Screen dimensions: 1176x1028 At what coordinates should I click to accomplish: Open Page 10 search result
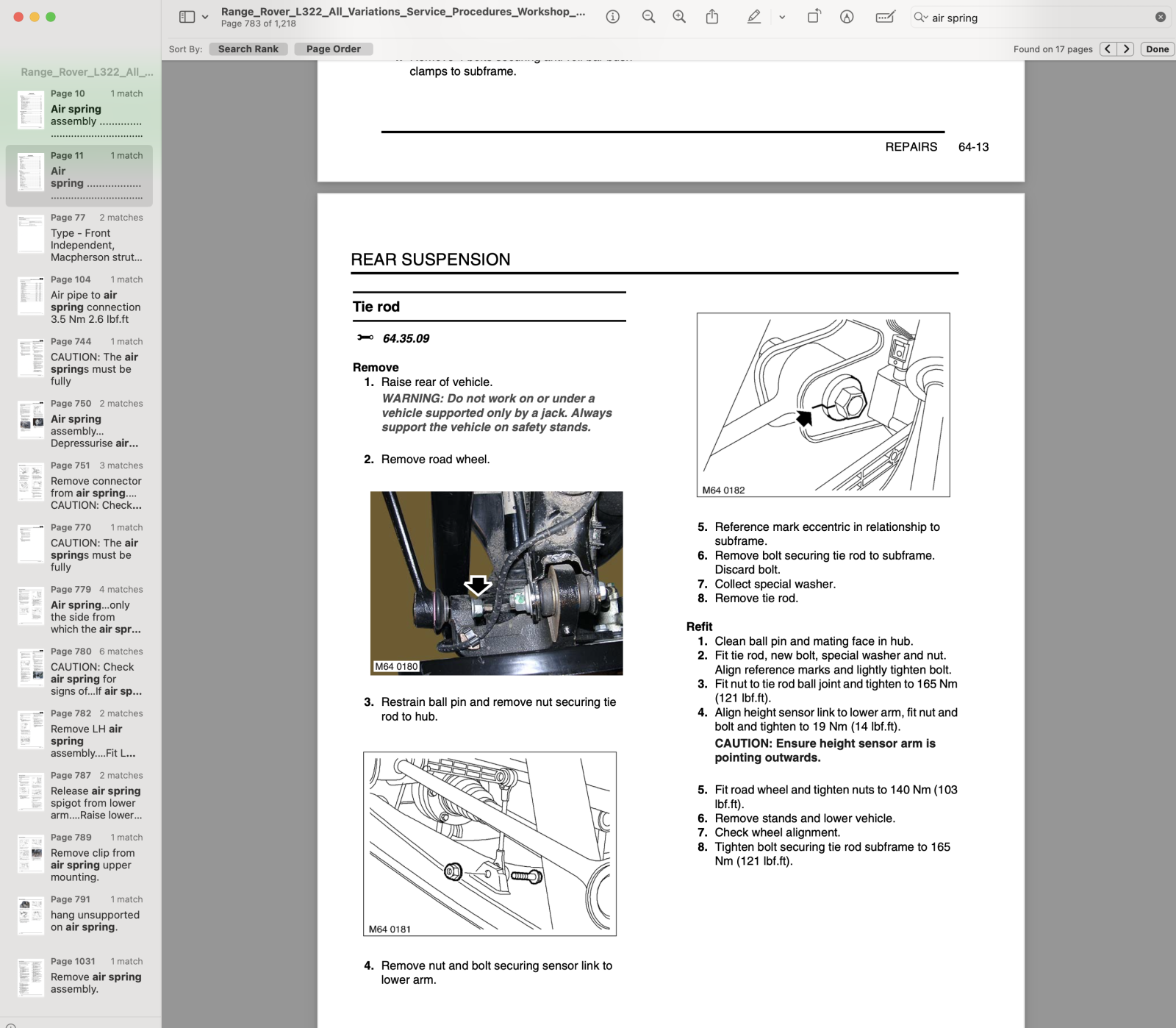[x=79, y=113]
